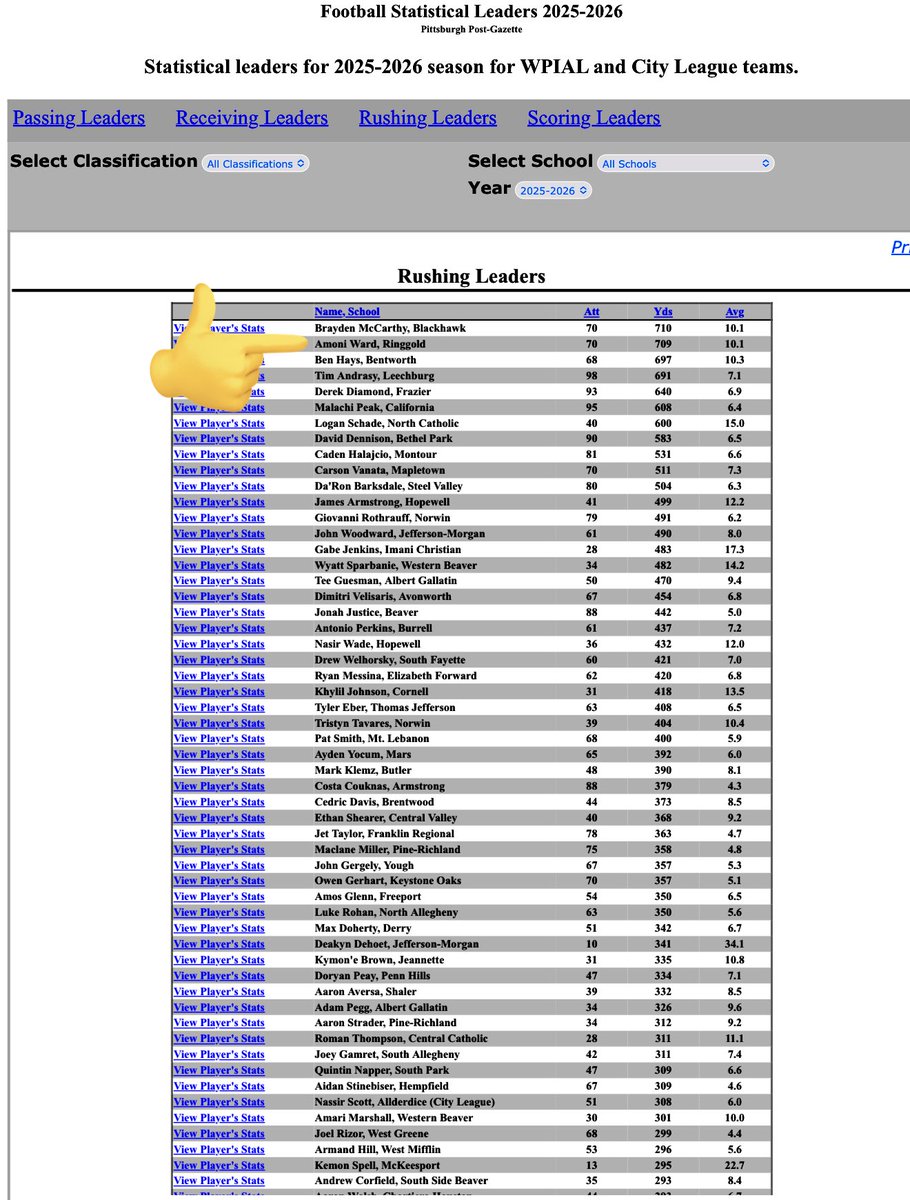This screenshot has width=910, height=1200.
Task: View Player's Stats for Caden Halajcio
Action: [x=219, y=454]
